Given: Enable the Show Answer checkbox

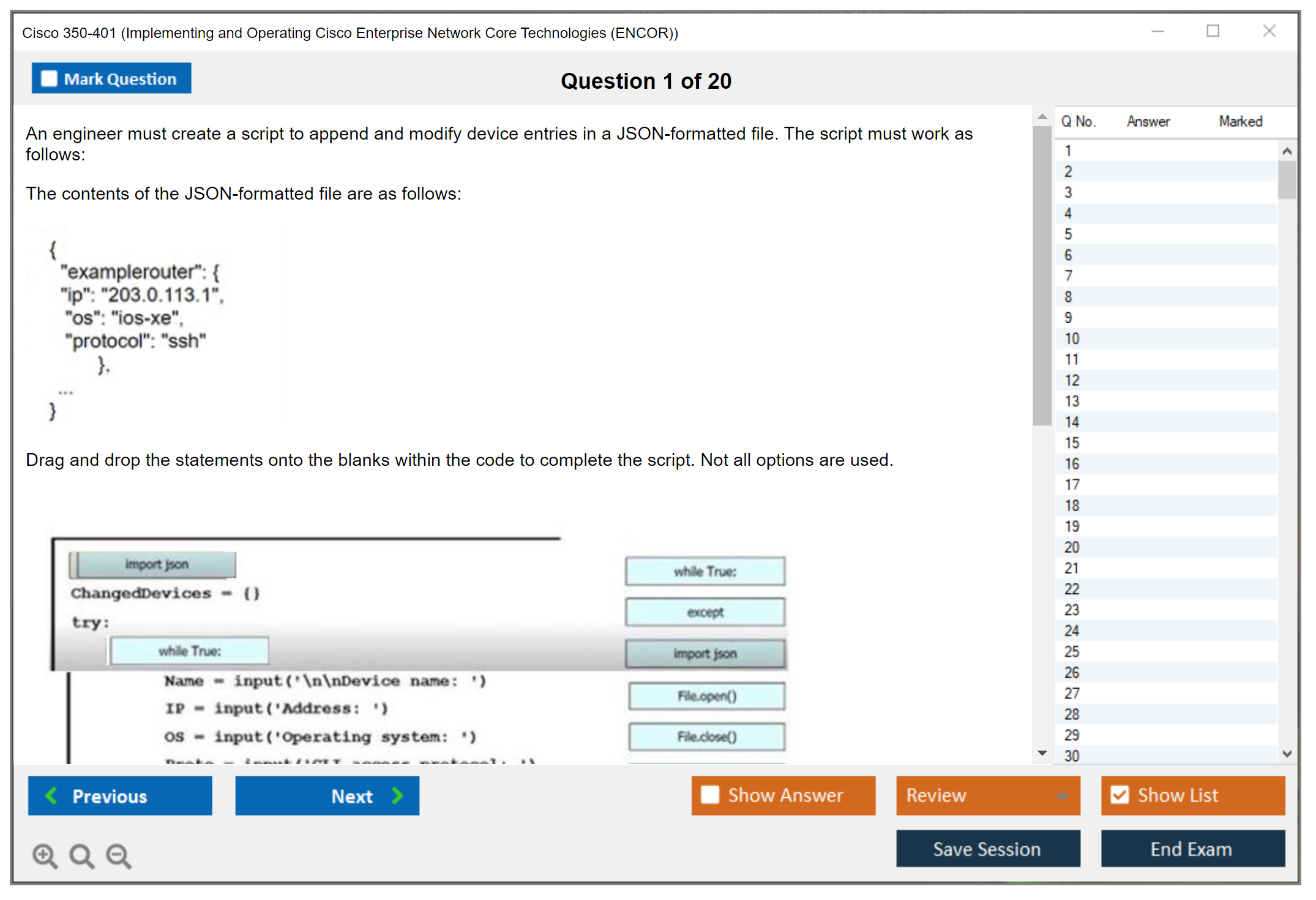Looking at the screenshot, I should (x=710, y=795).
